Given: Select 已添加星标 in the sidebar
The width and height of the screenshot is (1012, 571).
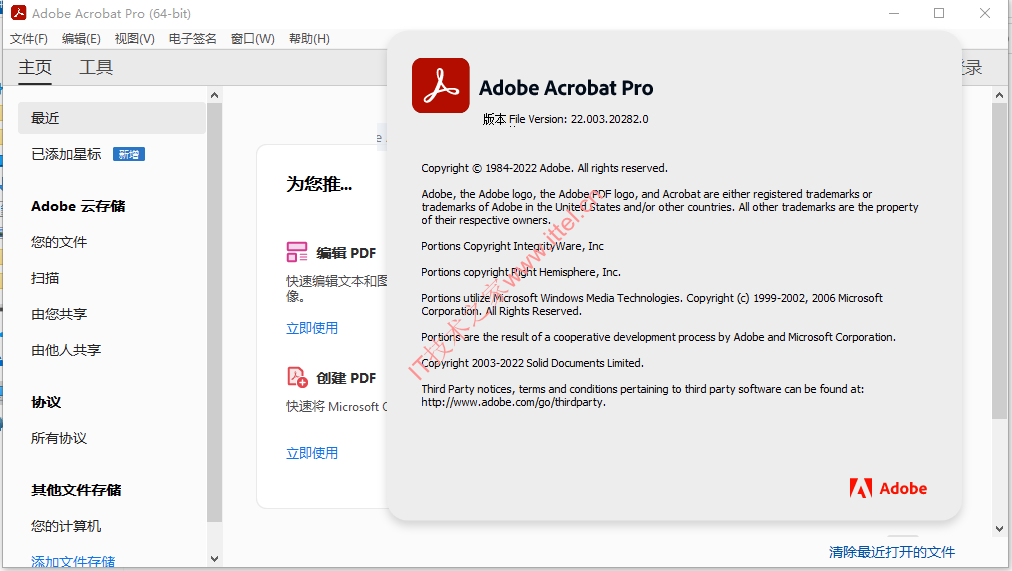Looking at the screenshot, I should (66, 154).
